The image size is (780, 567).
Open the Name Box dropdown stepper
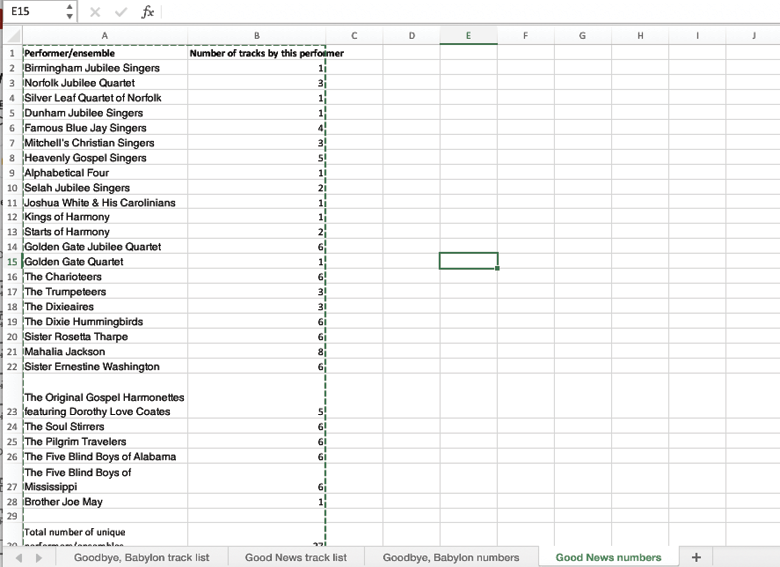[x=69, y=12]
